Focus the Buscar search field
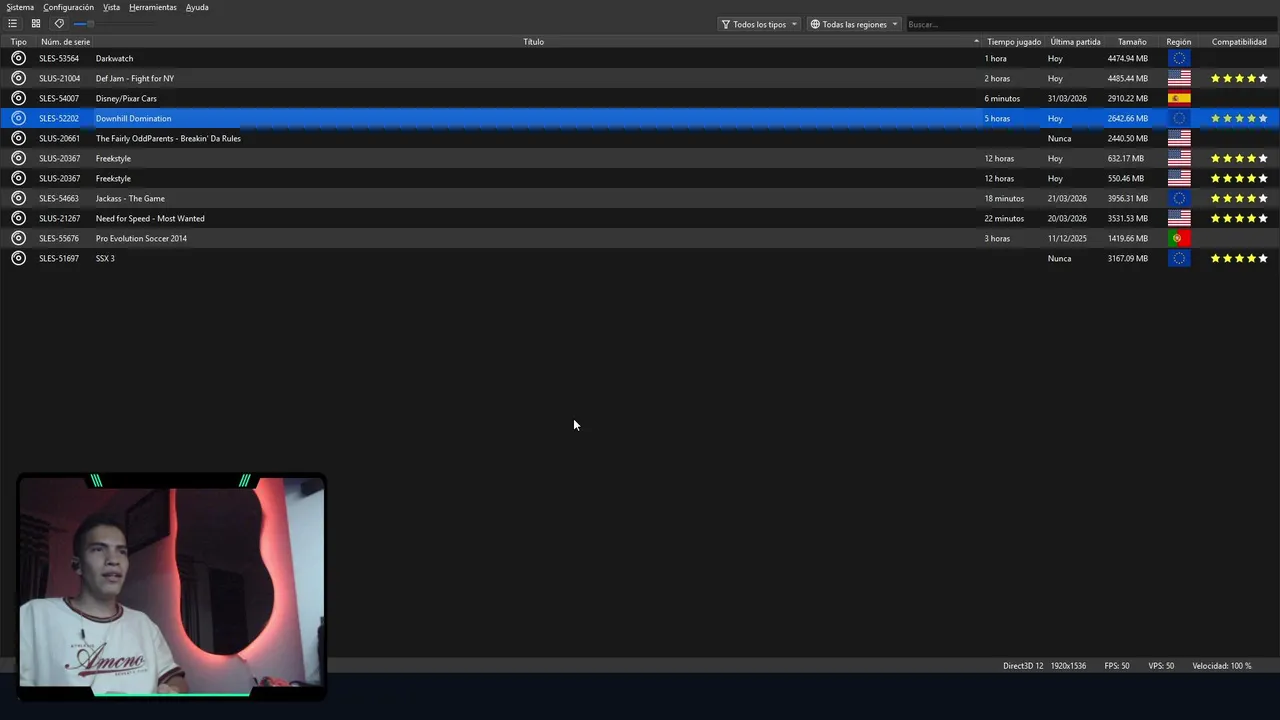 pyautogui.click(x=1090, y=24)
